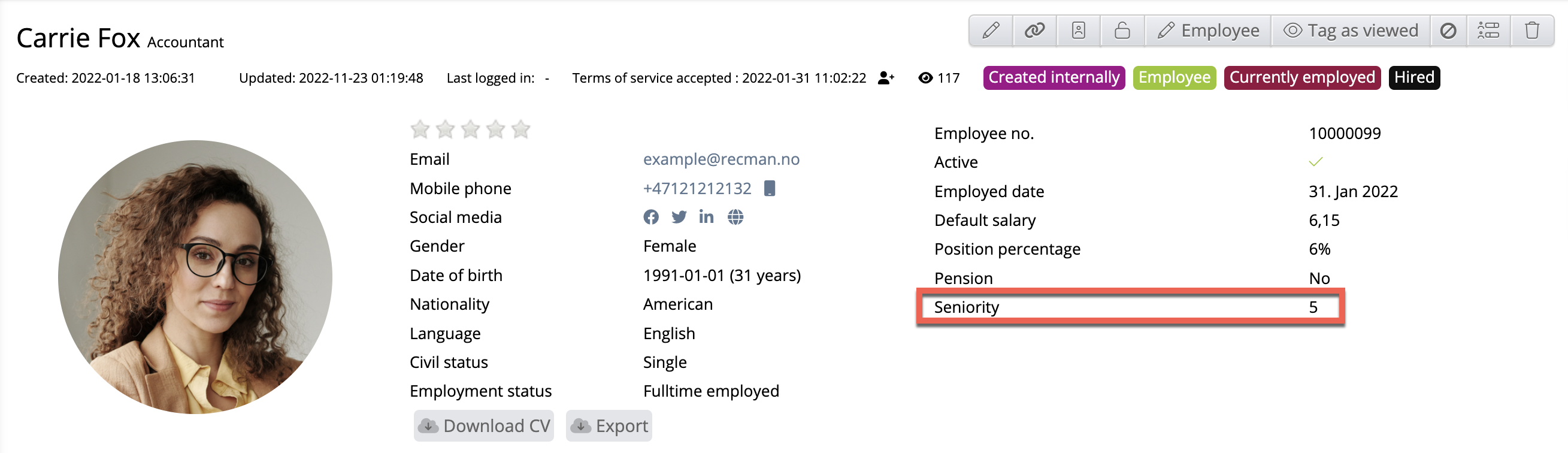Click the block (circle-slash) icon

1448,31
